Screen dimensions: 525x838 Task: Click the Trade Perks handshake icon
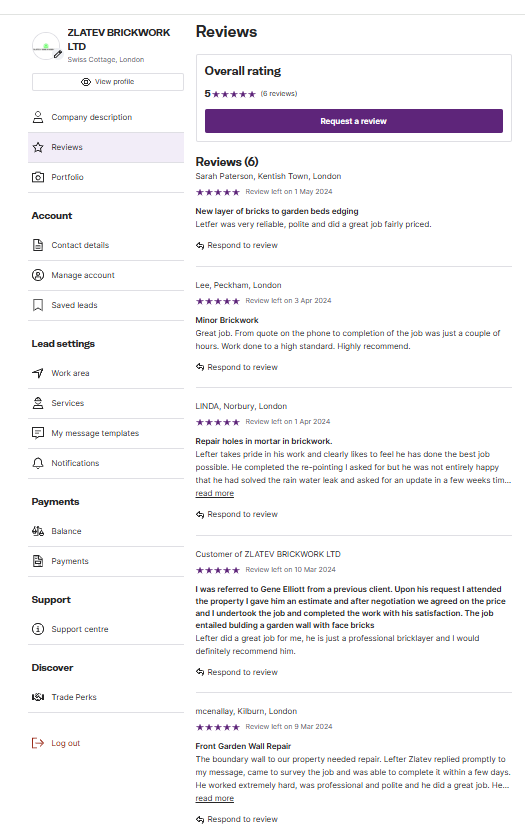click(x=38, y=697)
